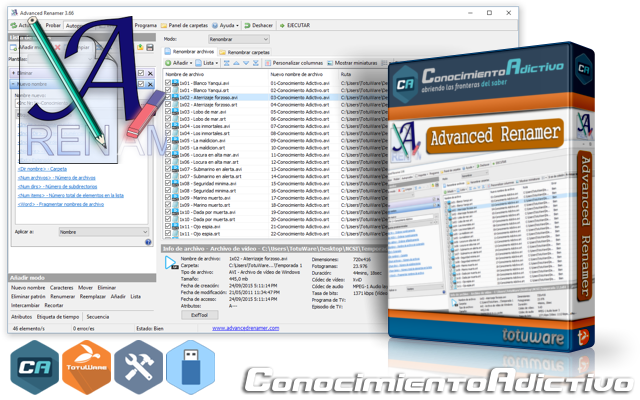Click the Ayuda help globe icon
Viewport: 640px width, 400px height.
click(x=215, y=25)
